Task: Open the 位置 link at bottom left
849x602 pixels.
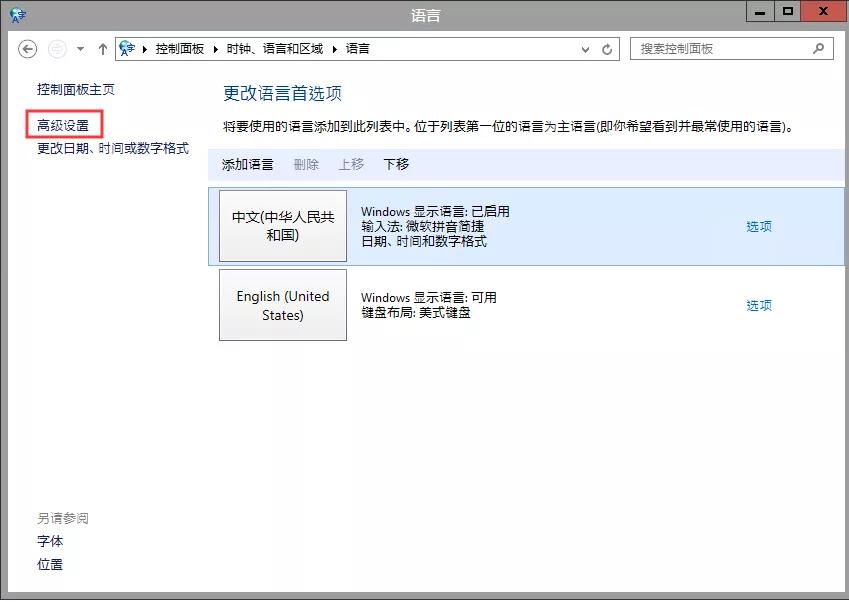Action: (49, 564)
